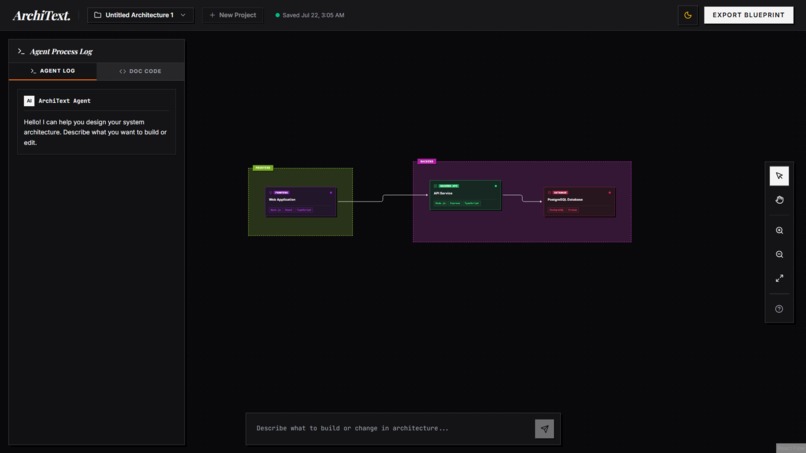Zoom in on the canvas
The width and height of the screenshot is (806, 453).
point(779,230)
